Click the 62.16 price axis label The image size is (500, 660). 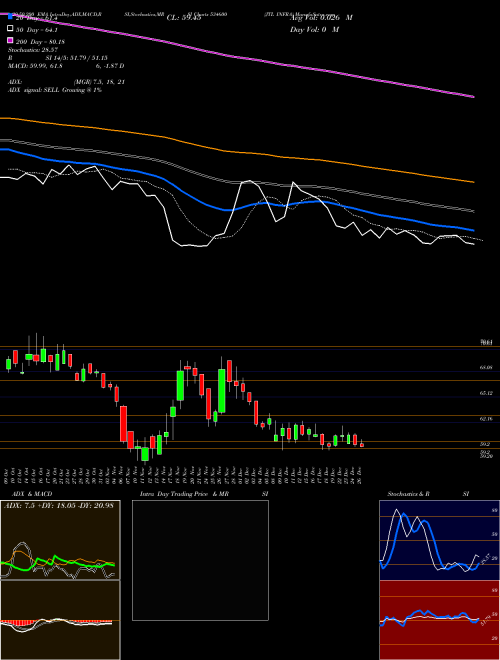[x=486, y=419]
